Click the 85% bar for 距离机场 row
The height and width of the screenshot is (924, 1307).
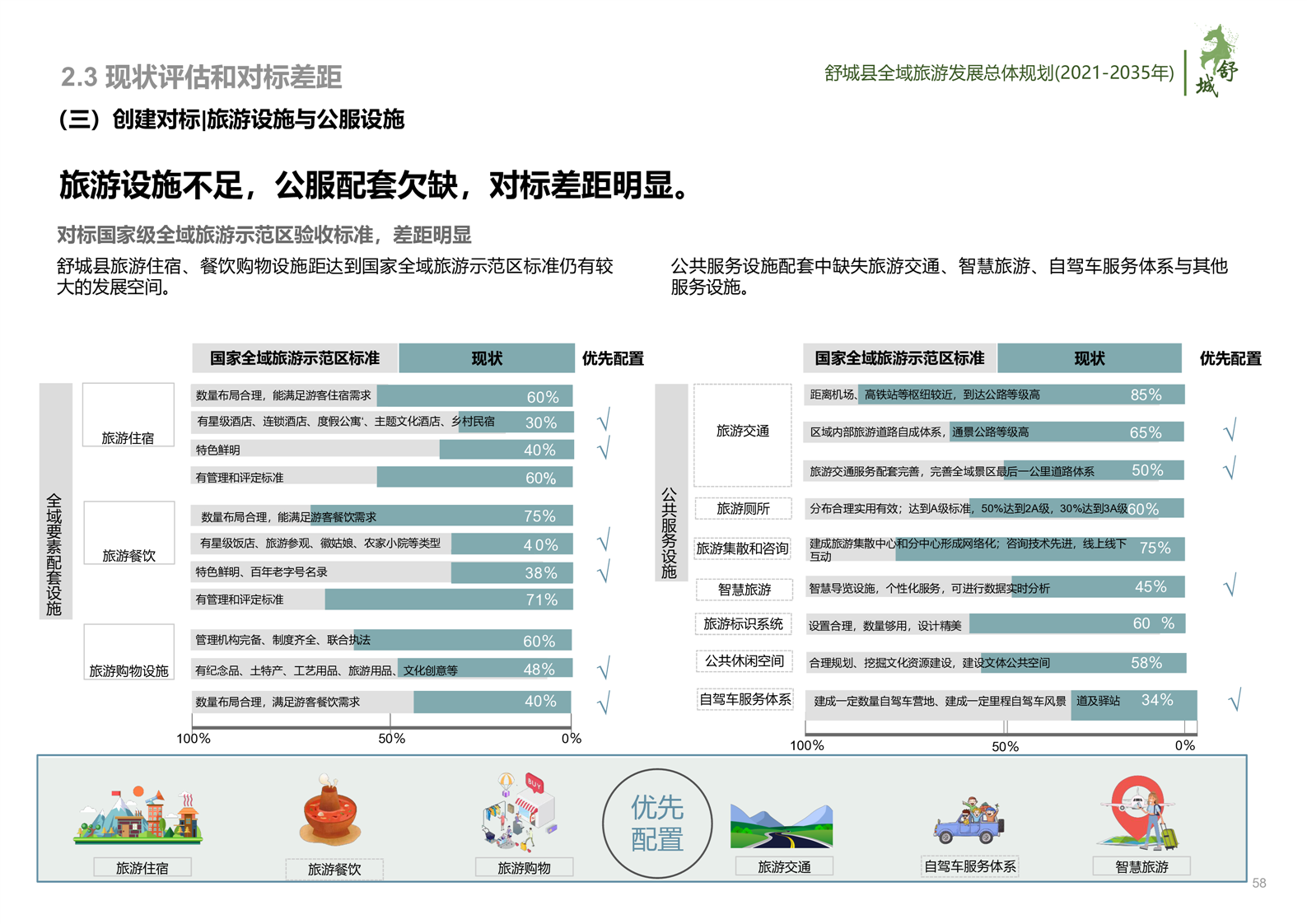click(x=1021, y=394)
